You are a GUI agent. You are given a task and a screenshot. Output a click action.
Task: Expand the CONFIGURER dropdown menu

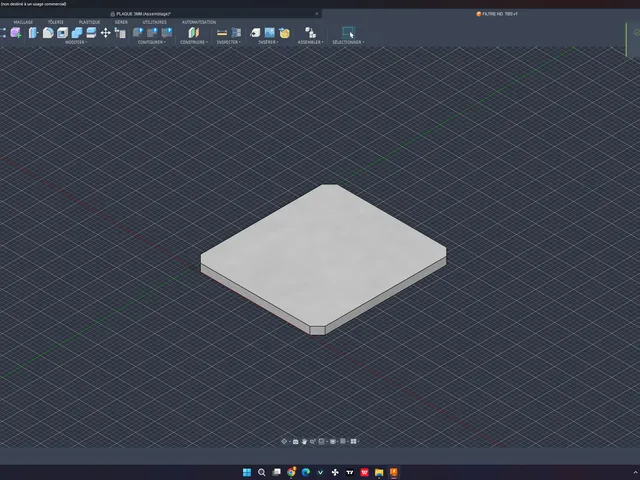pyautogui.click(x=151, y=42)
